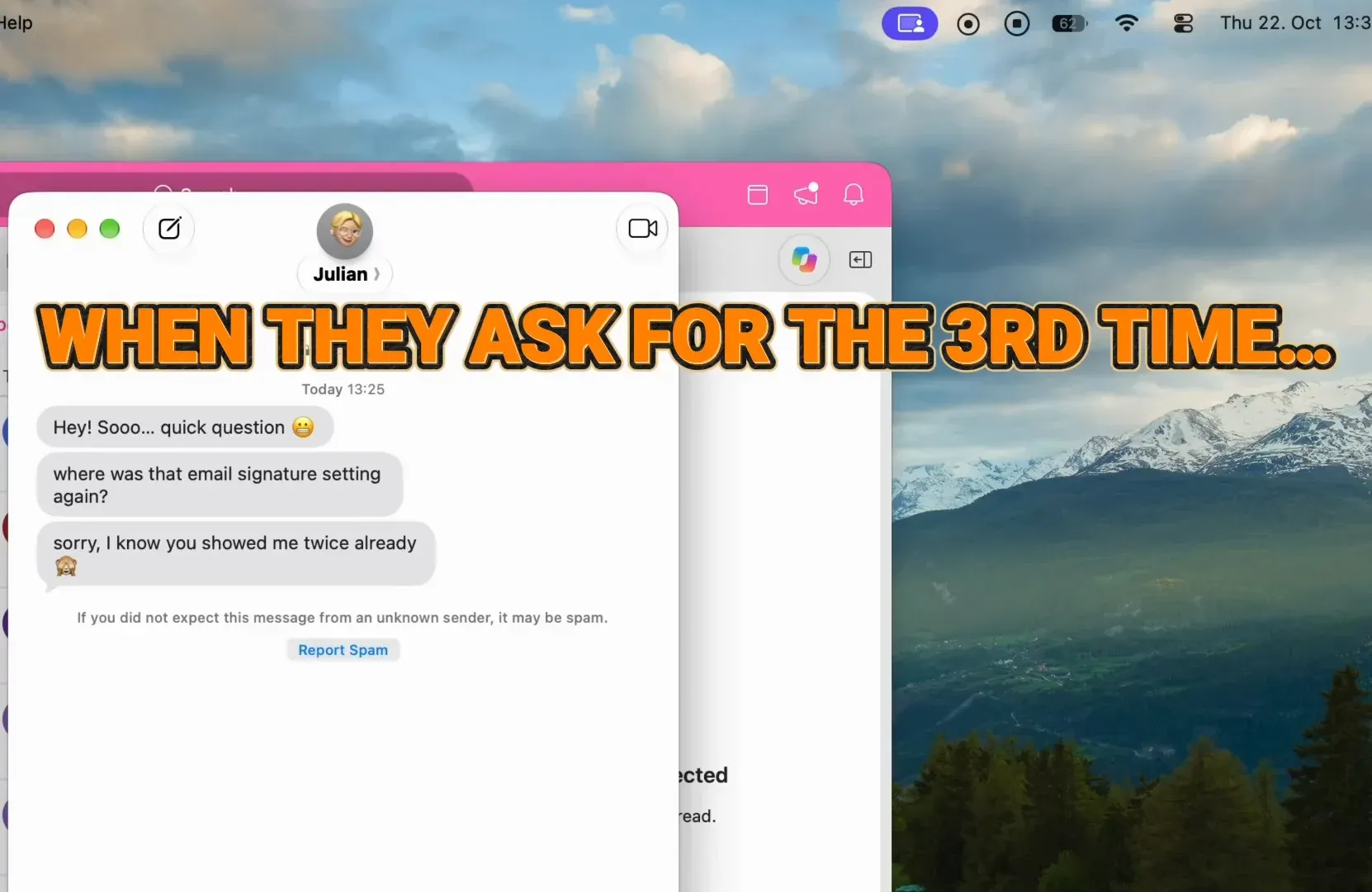
Task: Open the Help menu
Action: click(x=16, y=23)
